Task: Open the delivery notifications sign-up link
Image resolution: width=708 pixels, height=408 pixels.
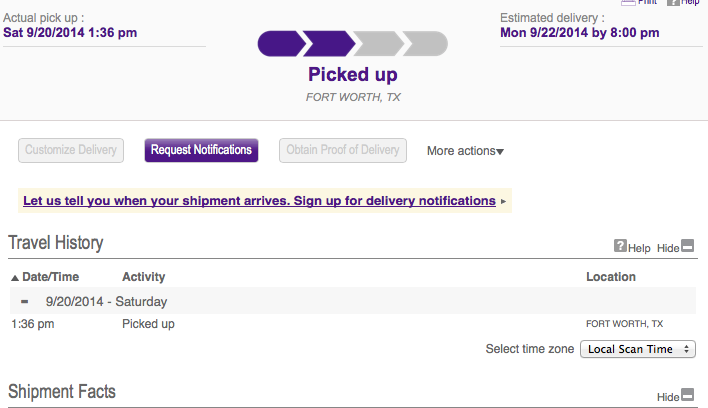Action: [x=259, y=201]
